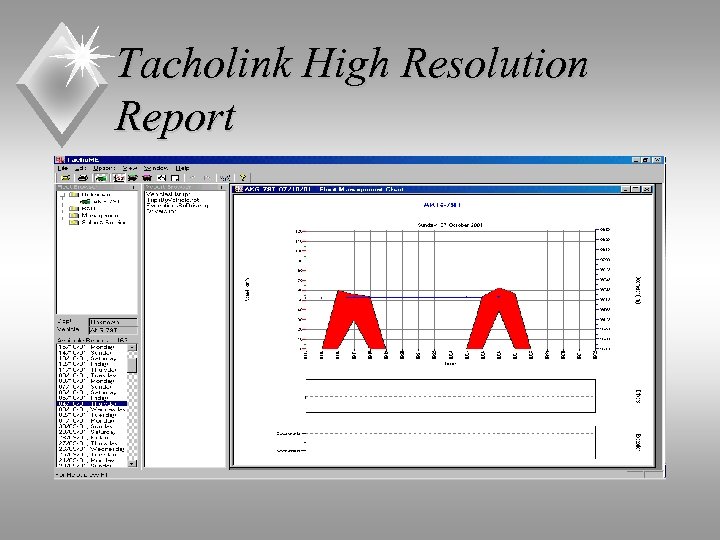
Task: Click the chart window's title bar icon
Action: pos(238,189)
